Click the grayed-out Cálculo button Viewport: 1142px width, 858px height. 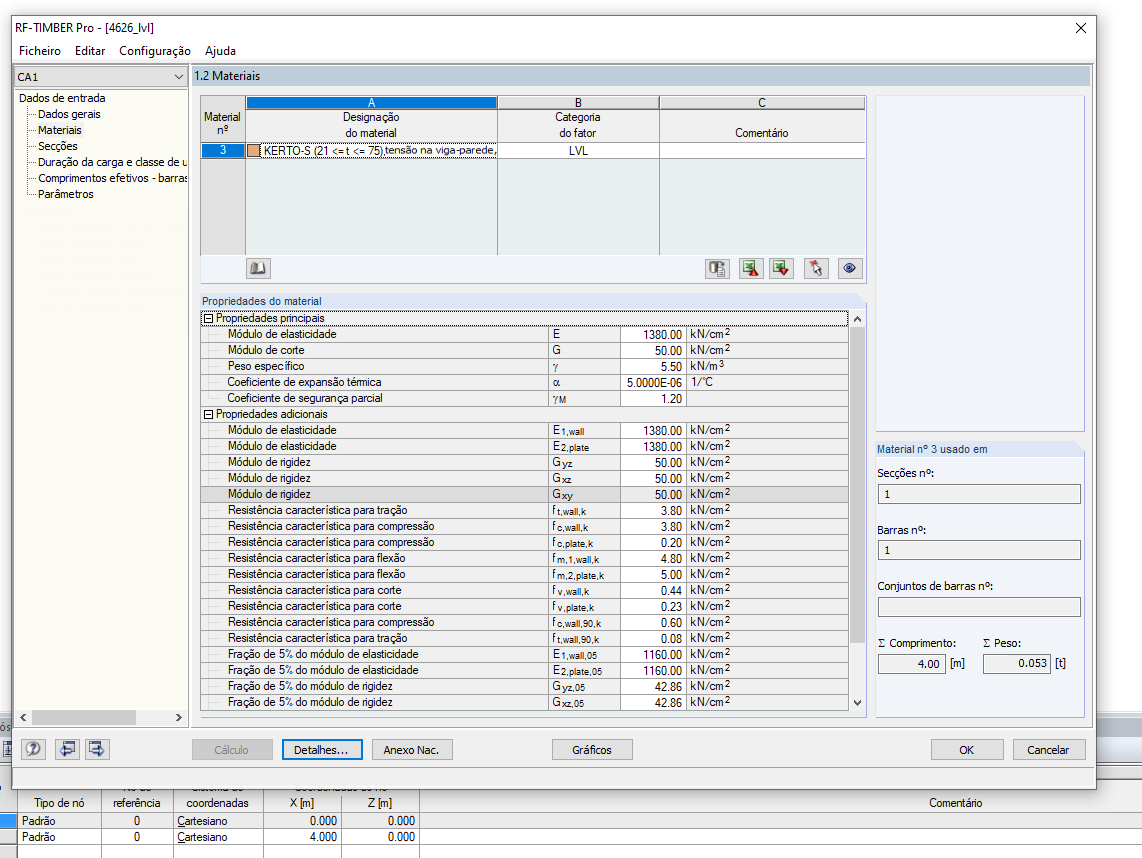[232, 749]
